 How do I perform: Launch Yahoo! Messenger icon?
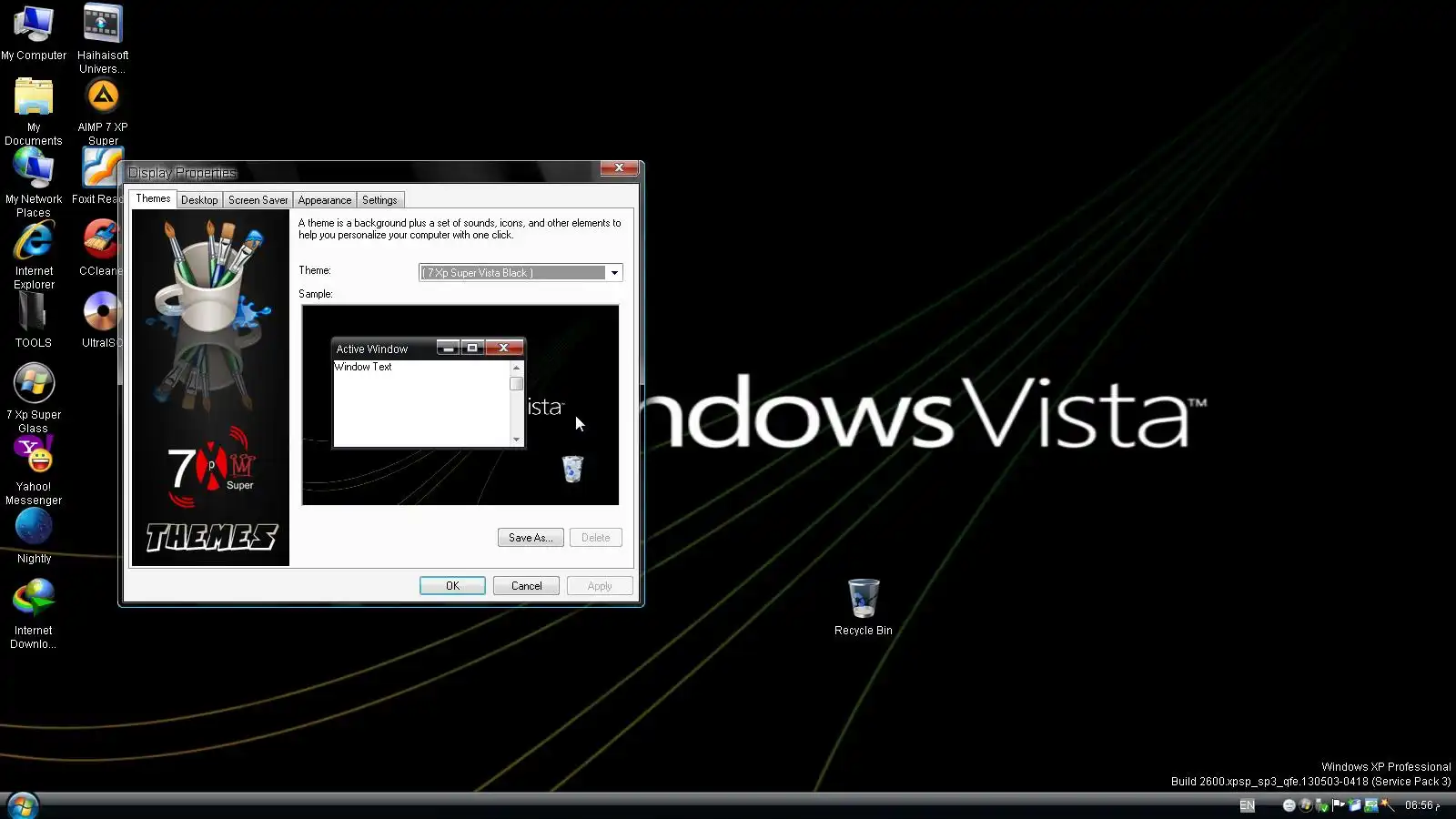(34, 470)
